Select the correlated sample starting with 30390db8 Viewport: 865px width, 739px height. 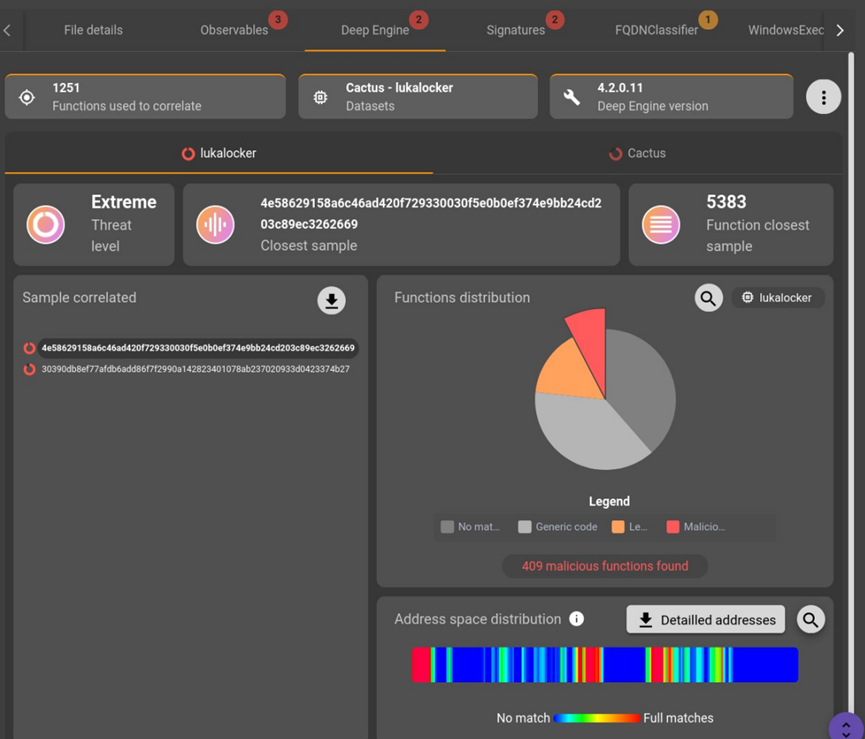[x=195, y=369]
